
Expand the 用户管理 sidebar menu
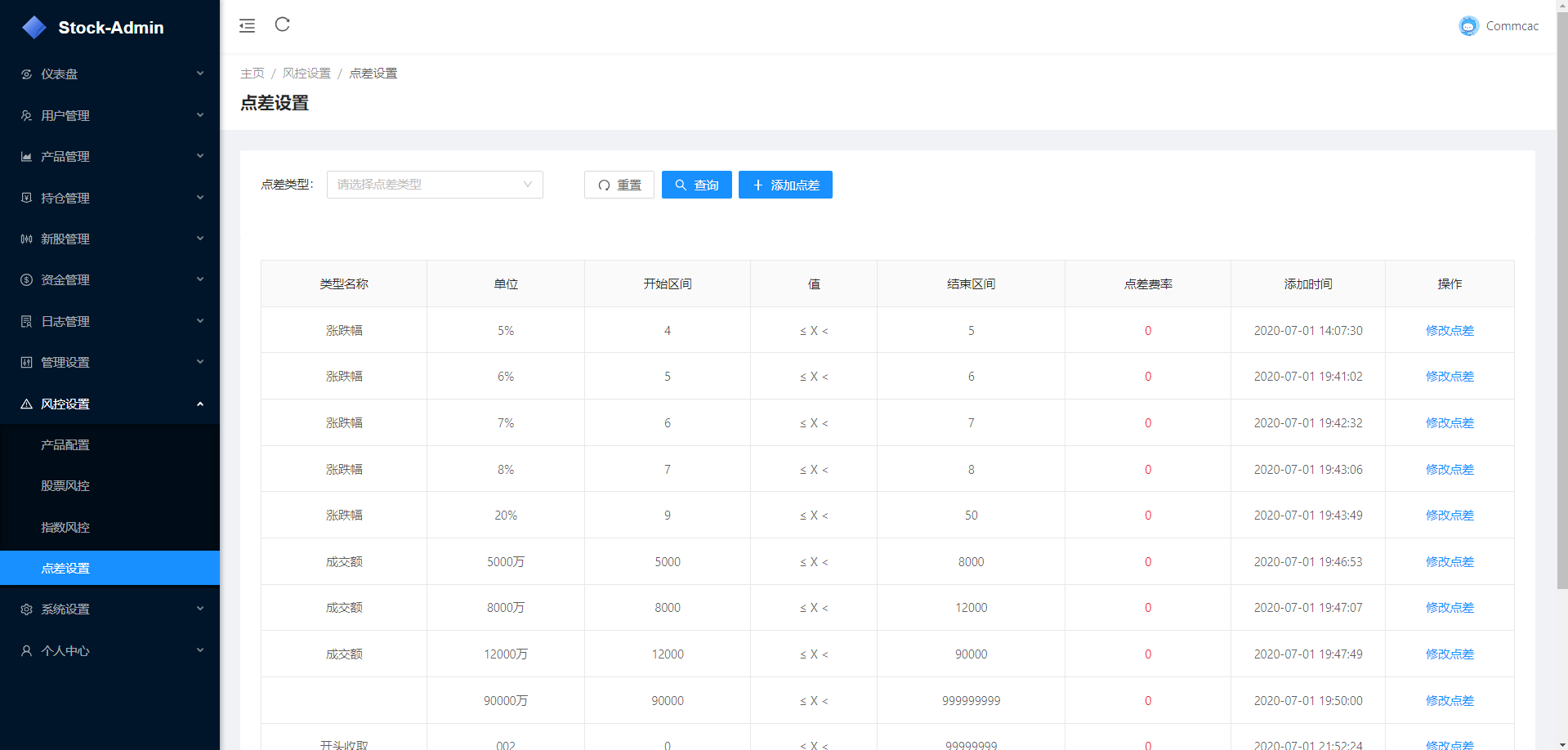click(x=109, y=115)
